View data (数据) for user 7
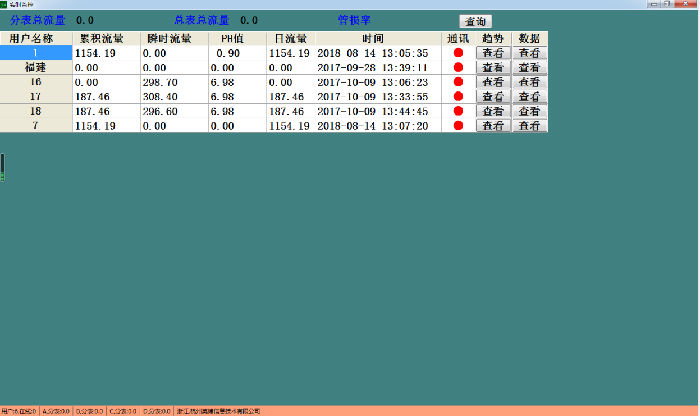700x416 pixels. [x=530, y=126]
